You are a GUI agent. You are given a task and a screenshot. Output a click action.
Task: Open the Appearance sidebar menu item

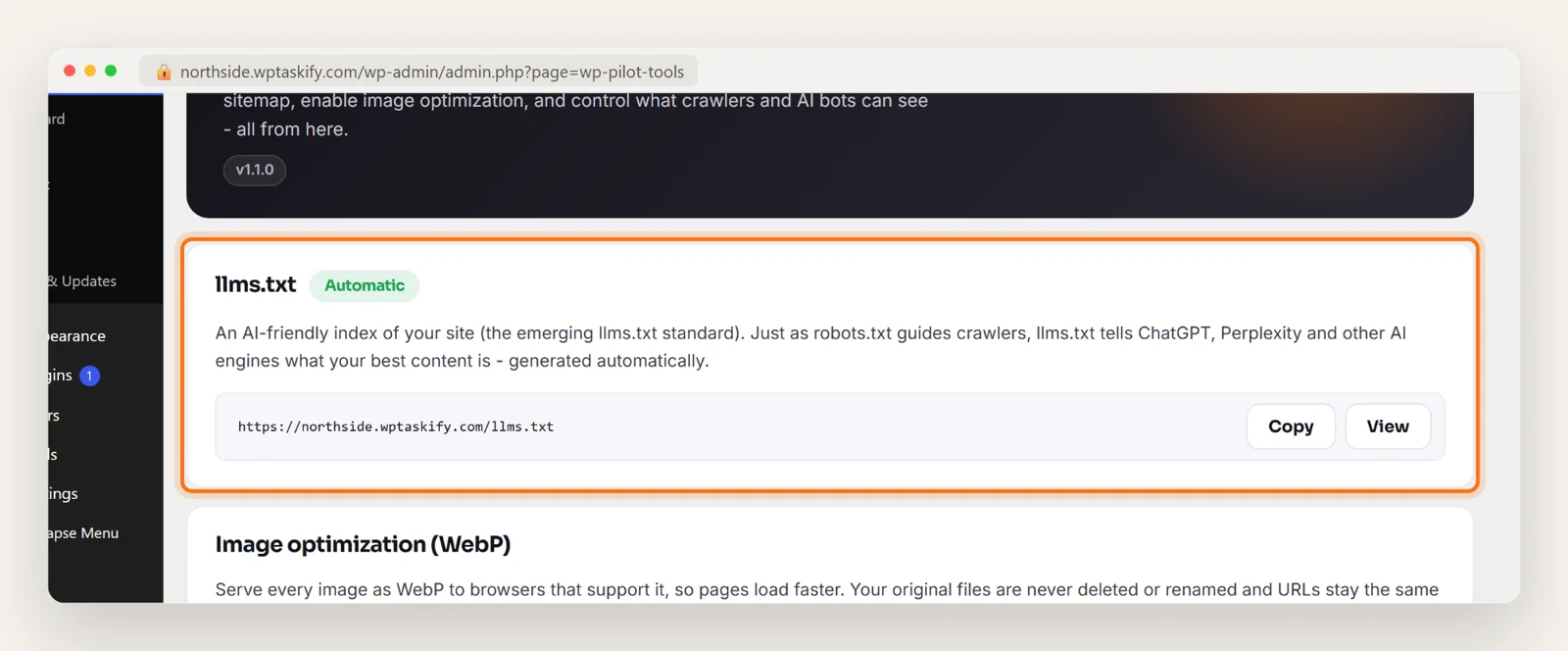point(77,336)
